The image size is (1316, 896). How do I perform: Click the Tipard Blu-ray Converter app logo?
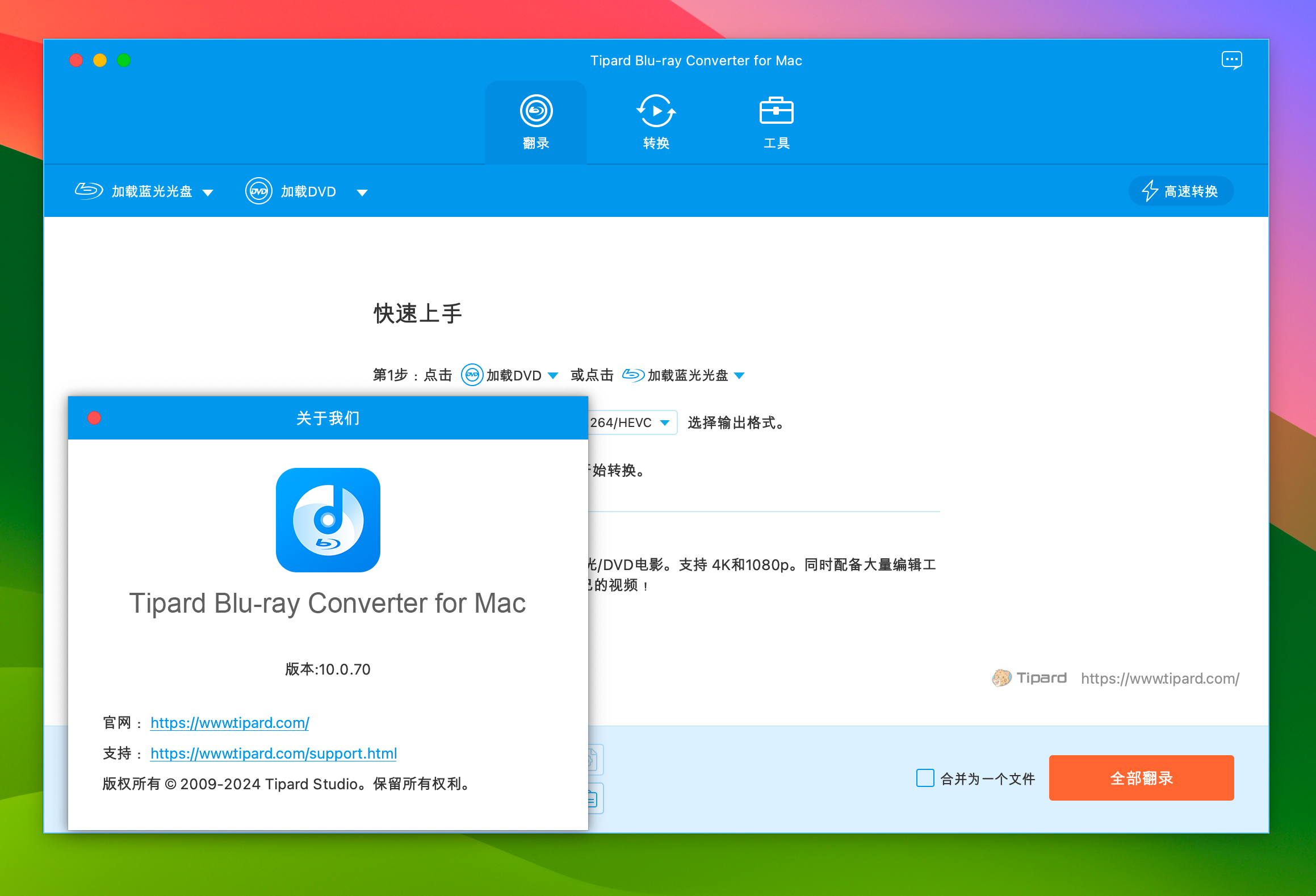click(x=328, y=520)
